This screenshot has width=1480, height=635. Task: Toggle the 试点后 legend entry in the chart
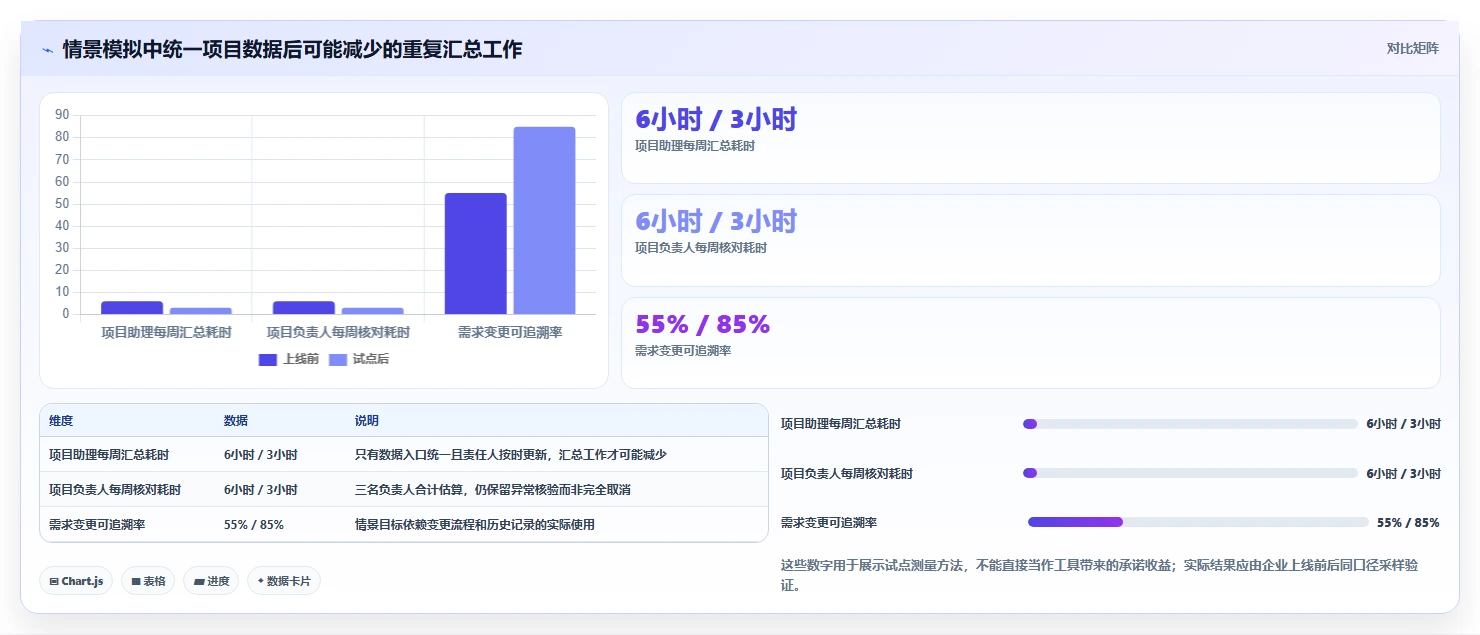click(x=359, y=359)
